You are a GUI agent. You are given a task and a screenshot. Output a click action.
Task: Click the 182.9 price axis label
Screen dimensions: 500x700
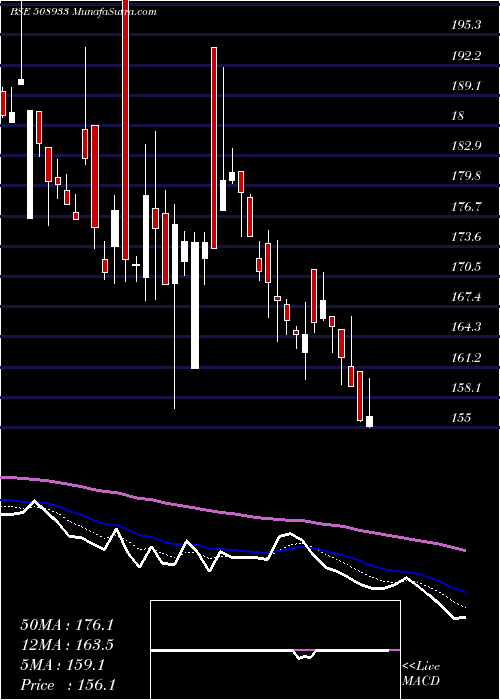point(466,146)
